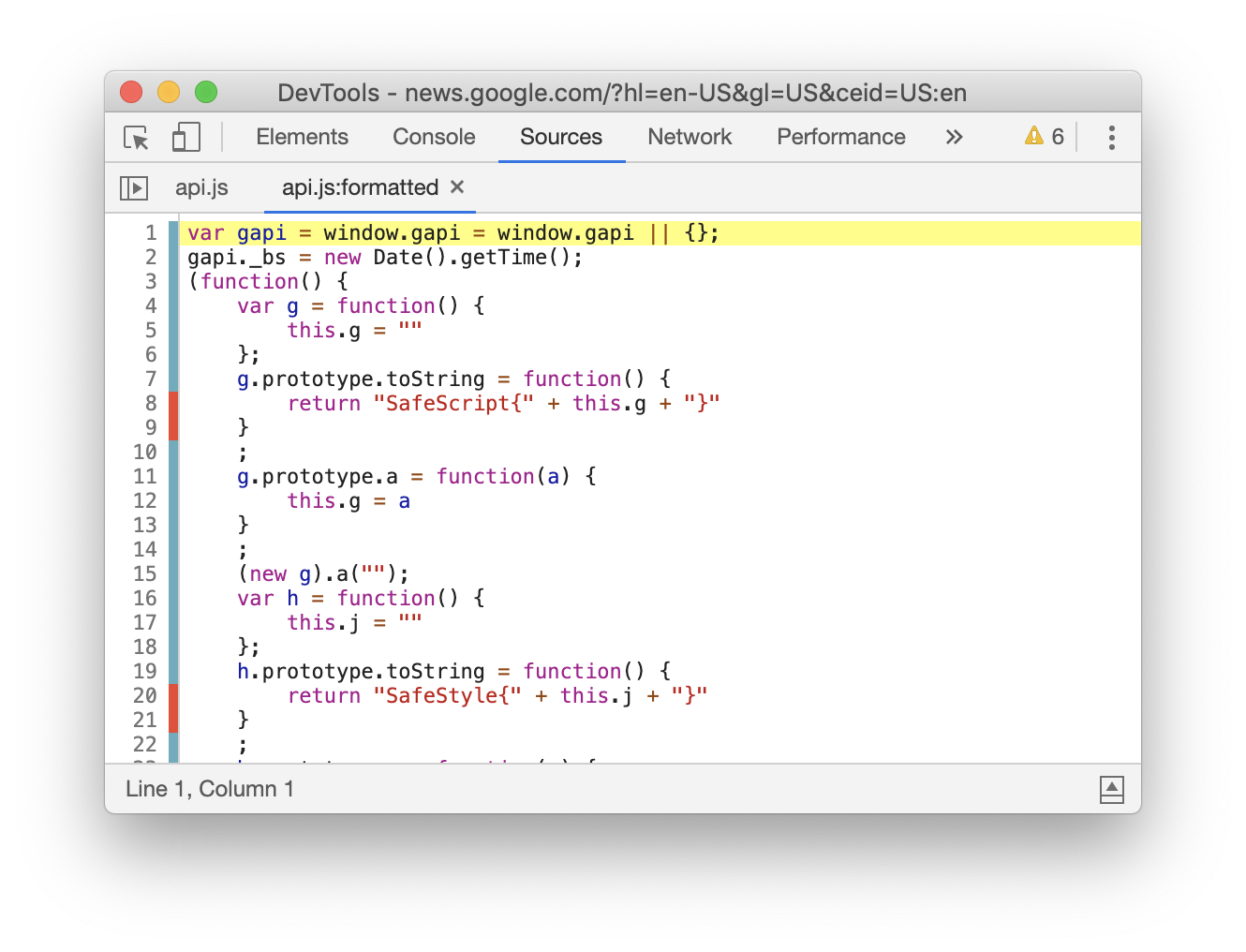Switch to the Performance tab
1246x952 pixels.
pos(841,137)
